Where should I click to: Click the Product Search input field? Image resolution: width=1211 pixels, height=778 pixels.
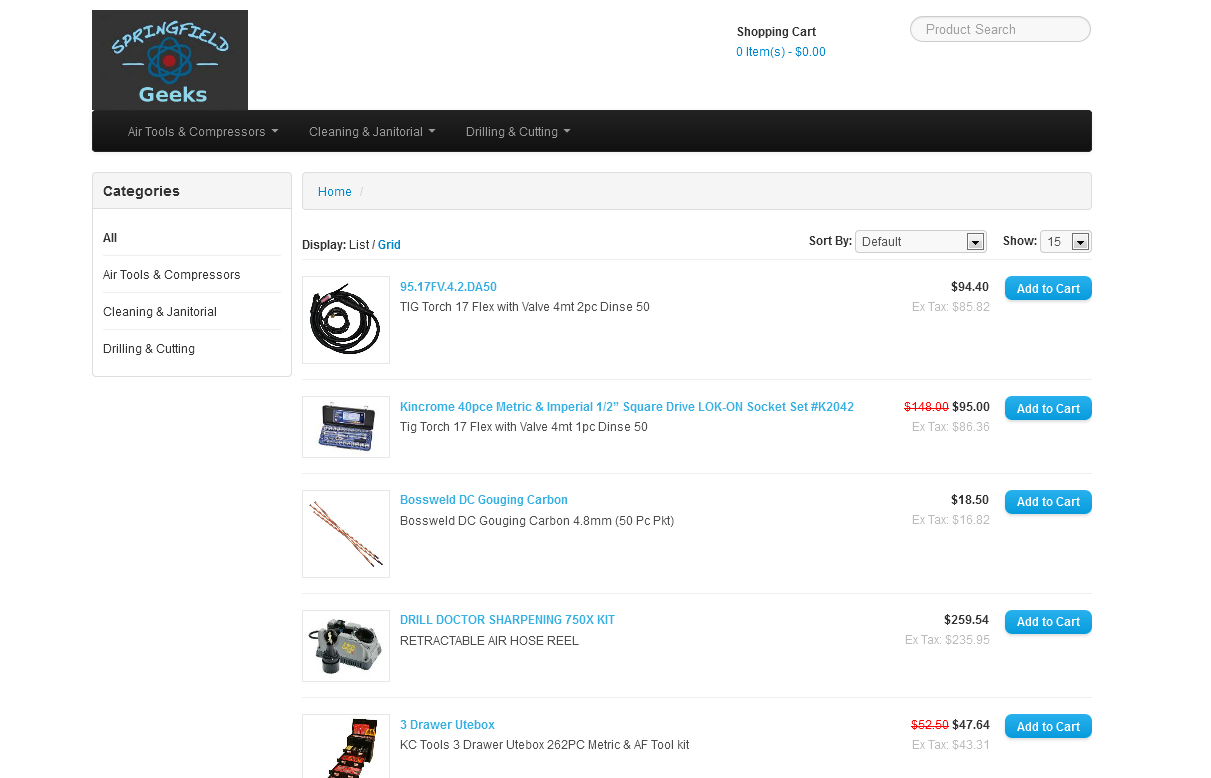coord(999,29)
